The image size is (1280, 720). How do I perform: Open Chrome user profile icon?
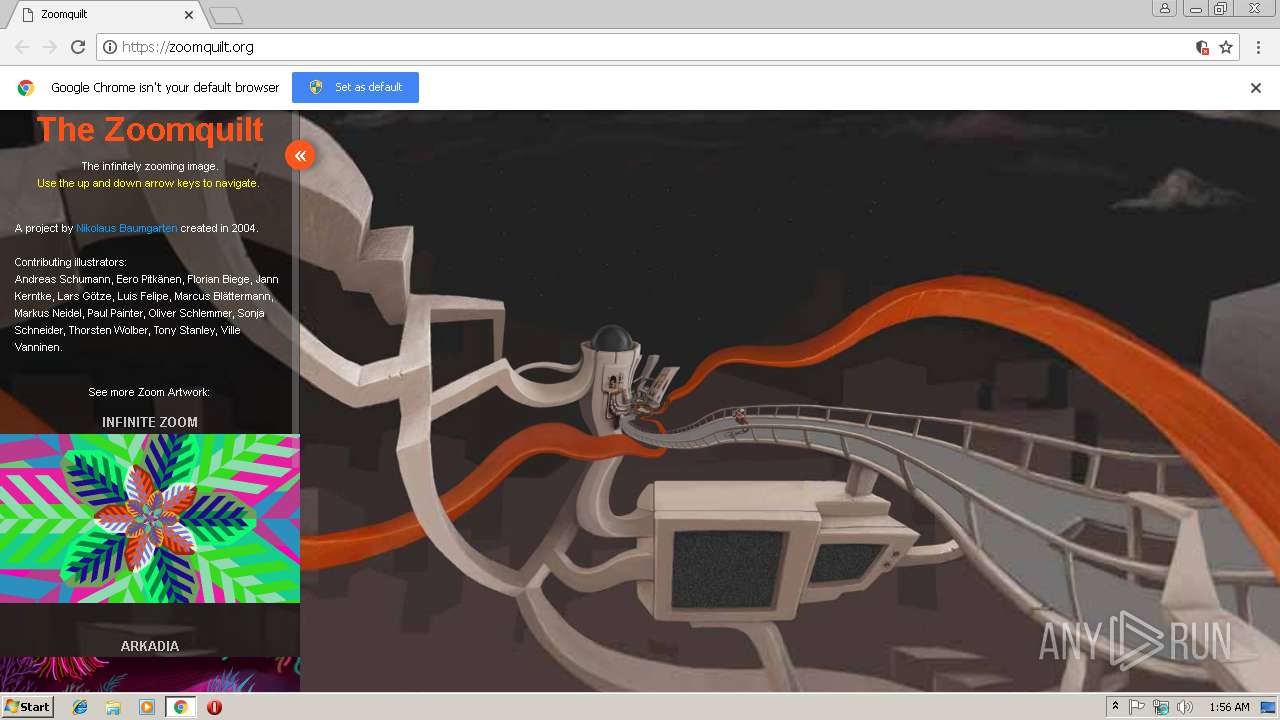1165,8
